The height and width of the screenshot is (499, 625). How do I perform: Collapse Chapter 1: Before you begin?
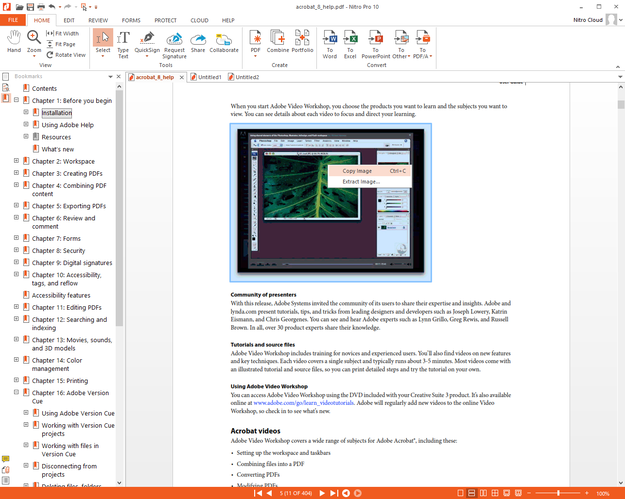(x=16, y=100)
